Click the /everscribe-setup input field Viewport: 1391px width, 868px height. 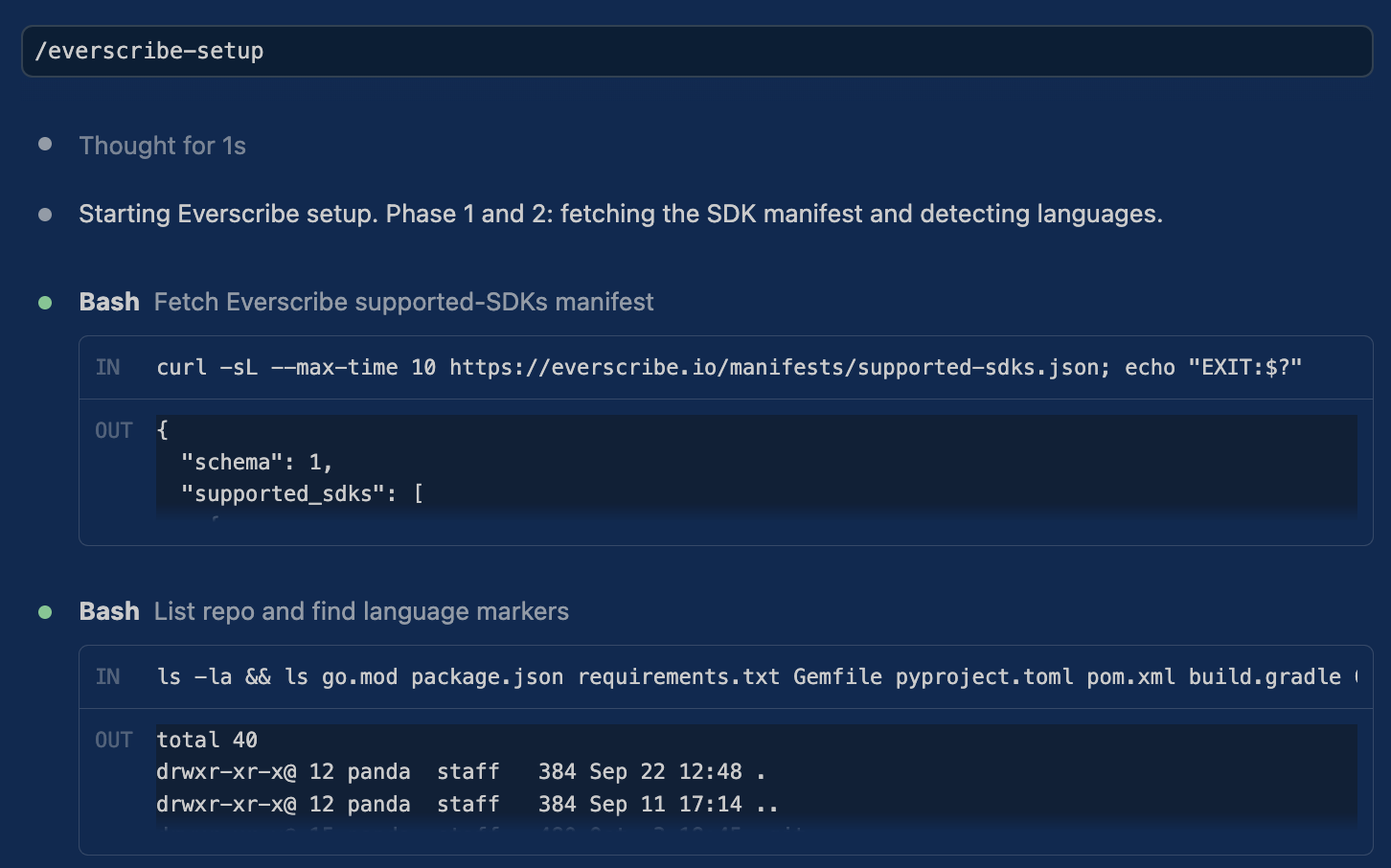[696, 51]
